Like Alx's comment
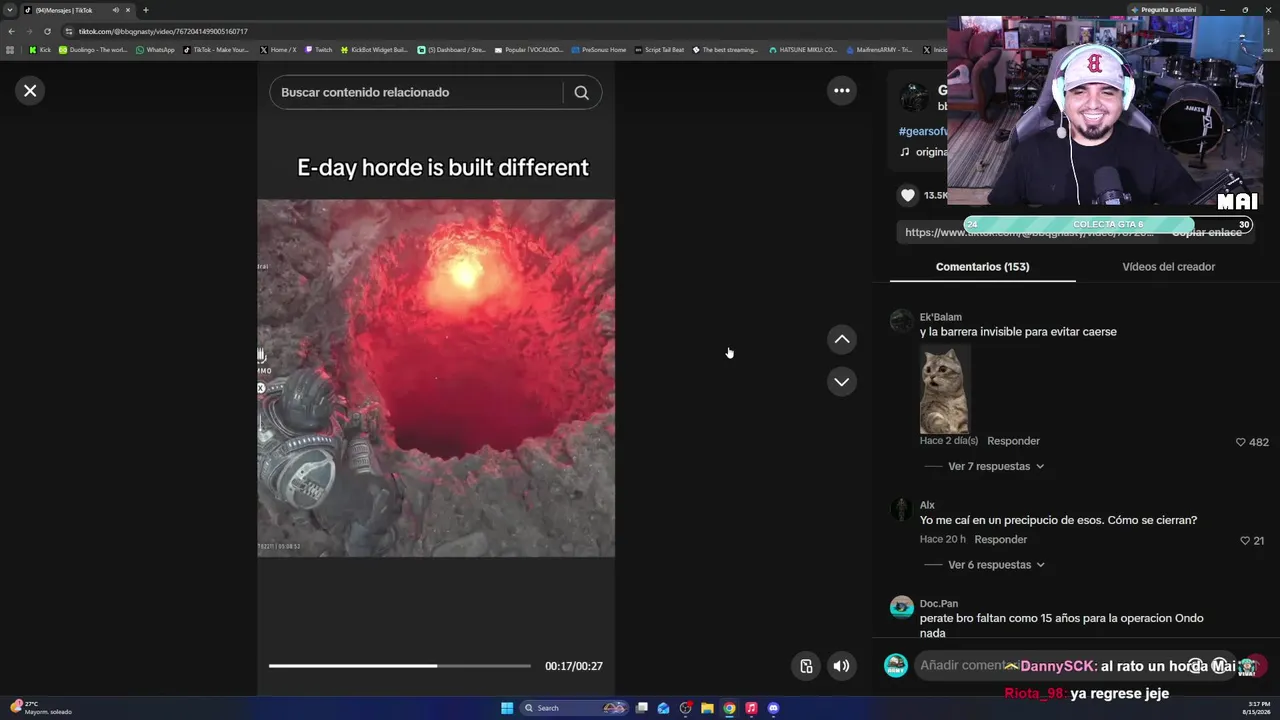 click(1245, 540)
